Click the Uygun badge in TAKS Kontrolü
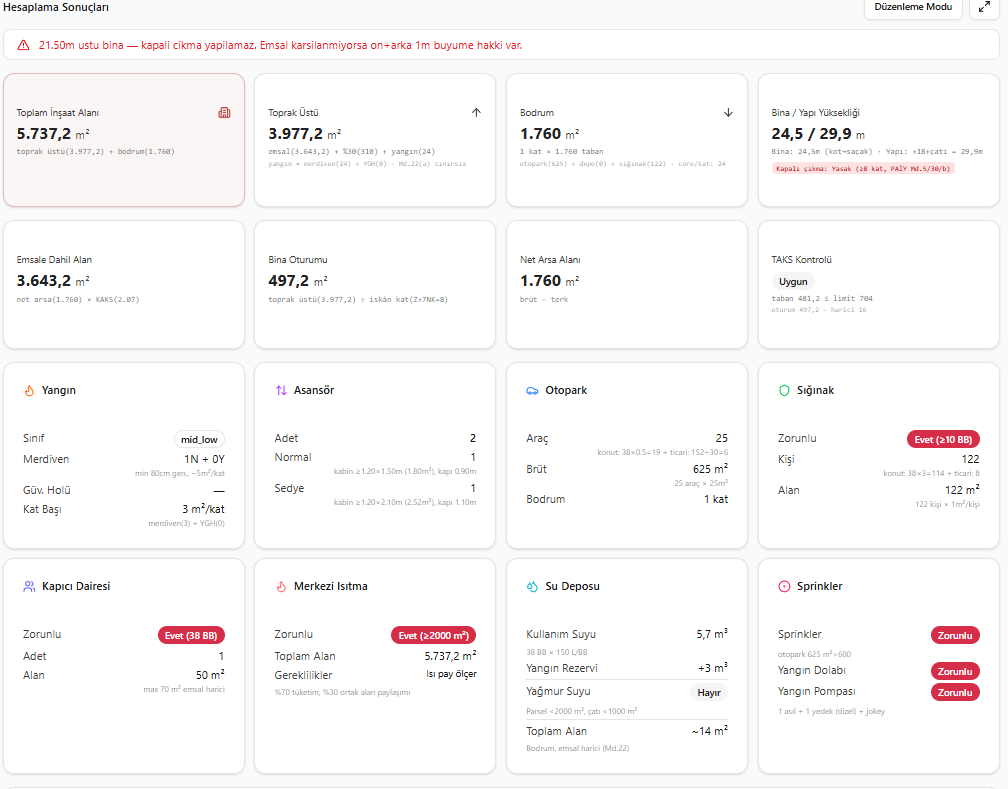1008x789 pixels. point(793,282)
